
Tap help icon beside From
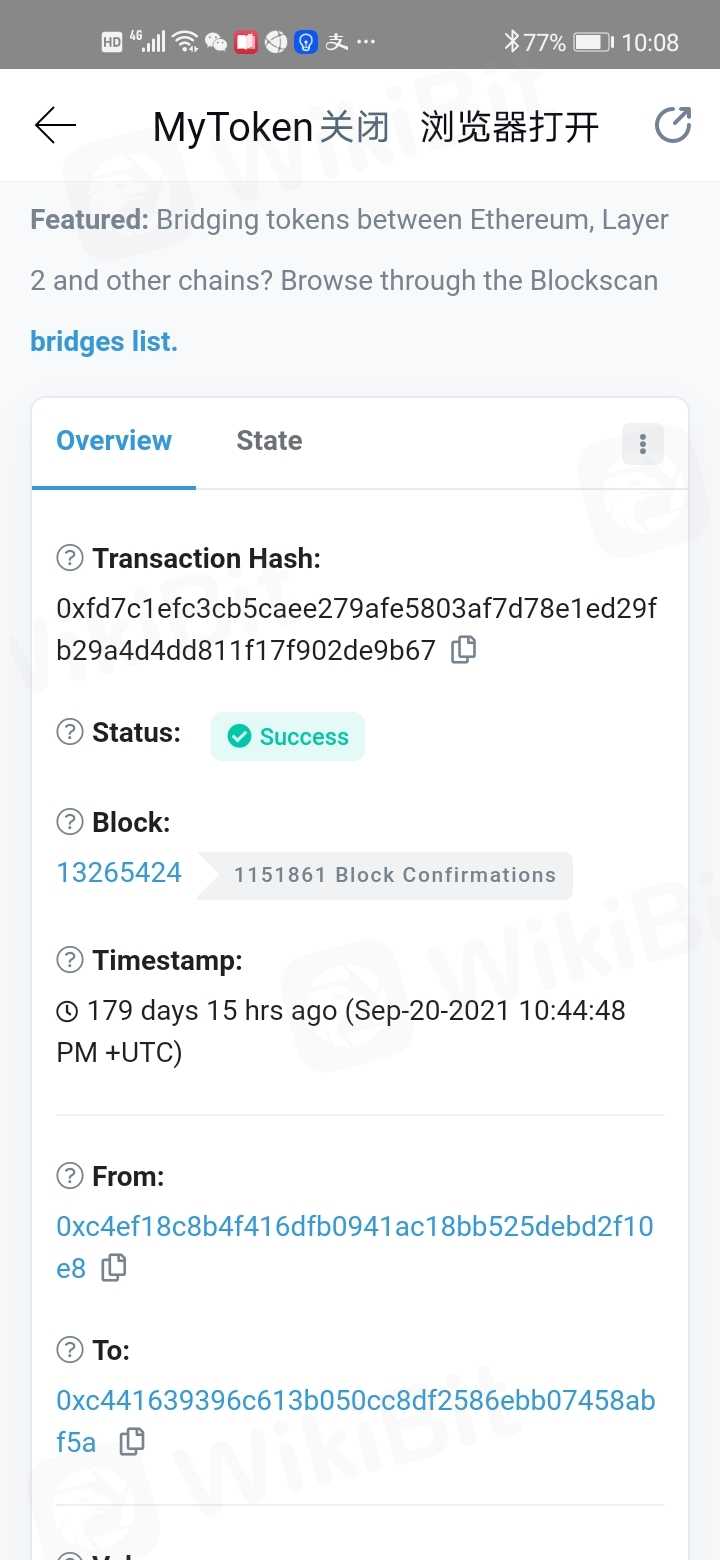tap(70, 1176)
